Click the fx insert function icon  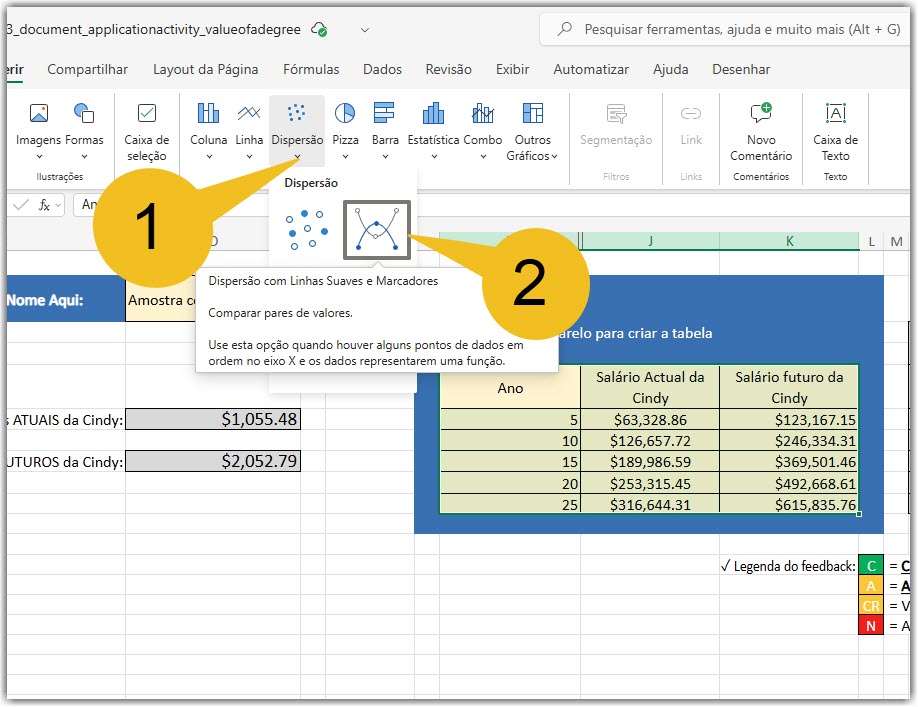(x=44, y=205)
